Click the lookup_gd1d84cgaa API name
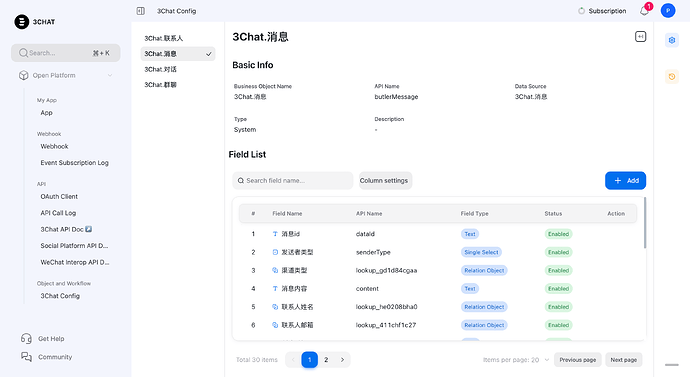This screenshot has width=690, height=377. [386, 271]
